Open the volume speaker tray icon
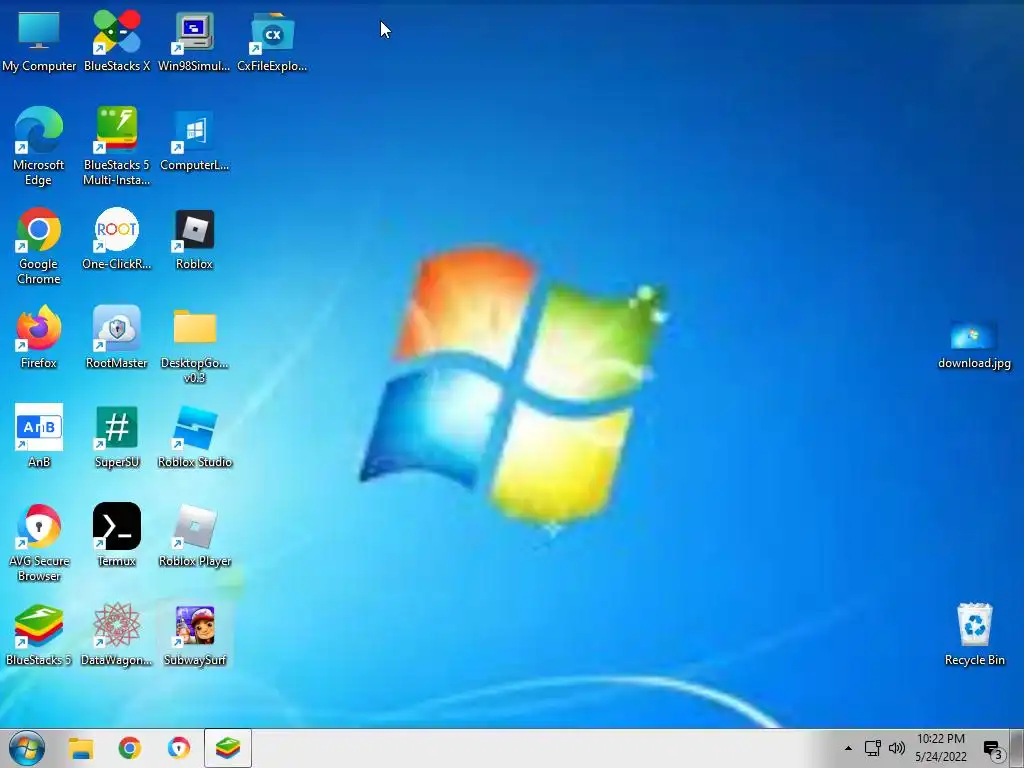Image resolution: width=1024 pixels, height=768 pixels. point(897,748)
